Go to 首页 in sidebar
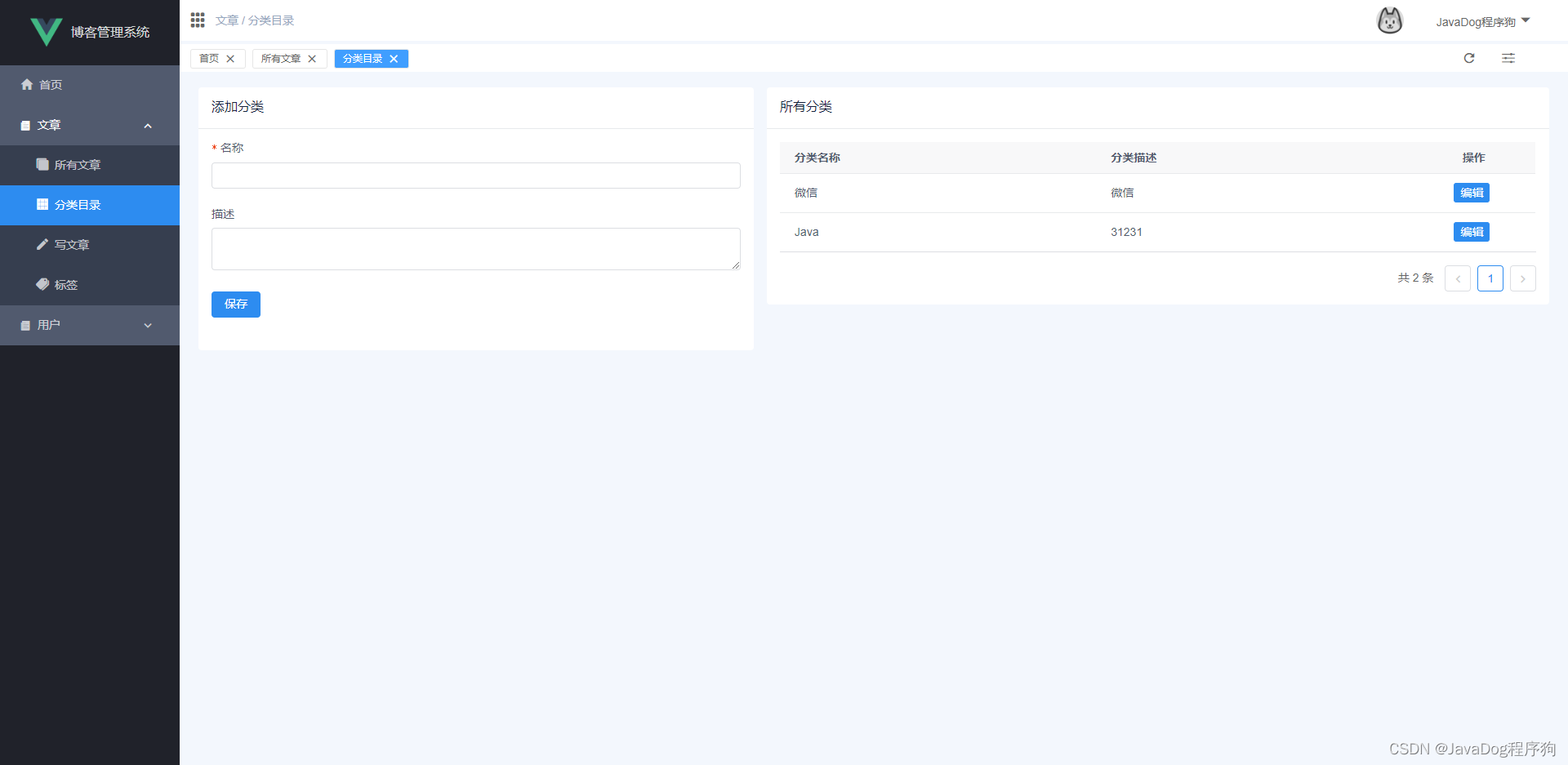 [x=90, y=85]
